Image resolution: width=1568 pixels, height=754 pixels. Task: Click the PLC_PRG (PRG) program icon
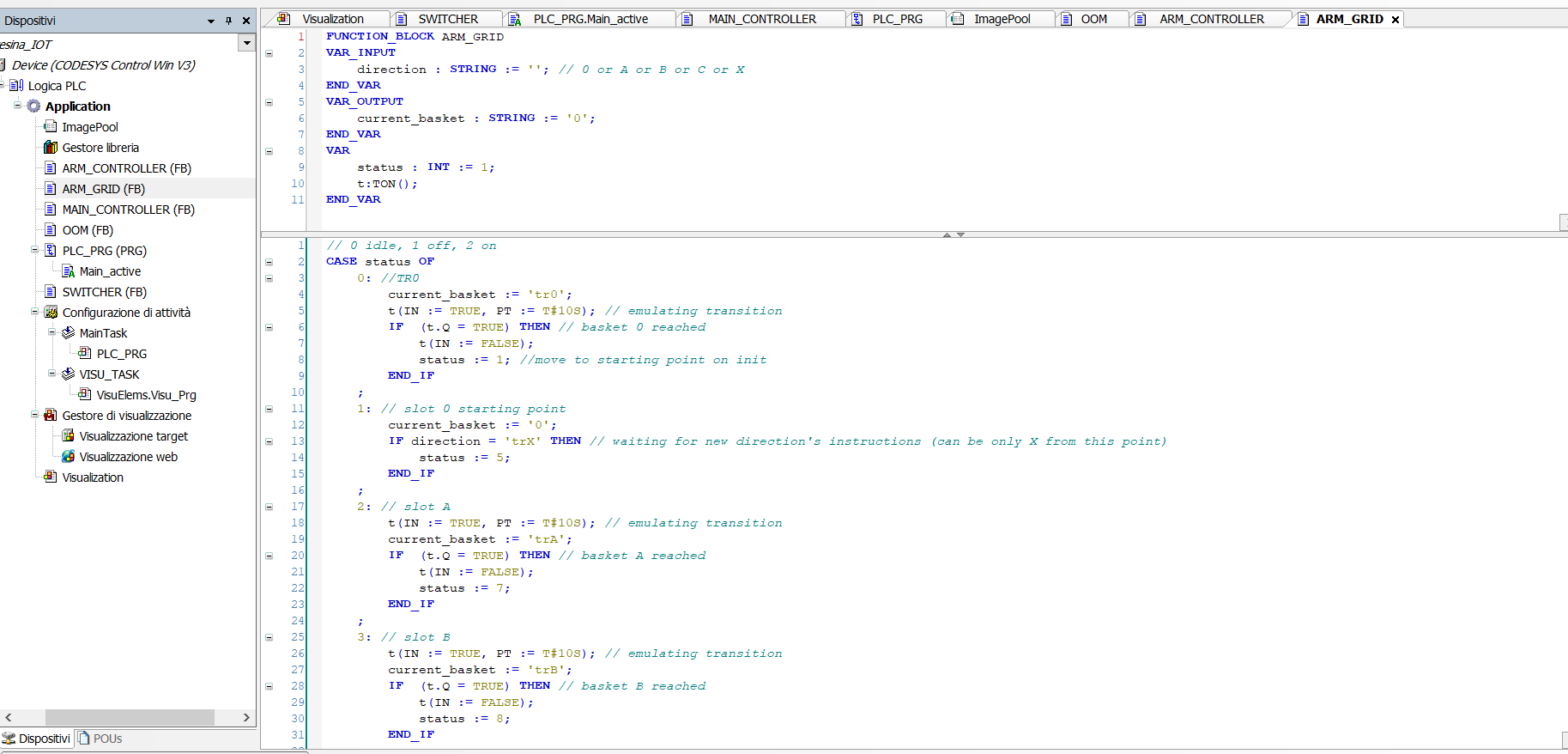click(51, 251)
